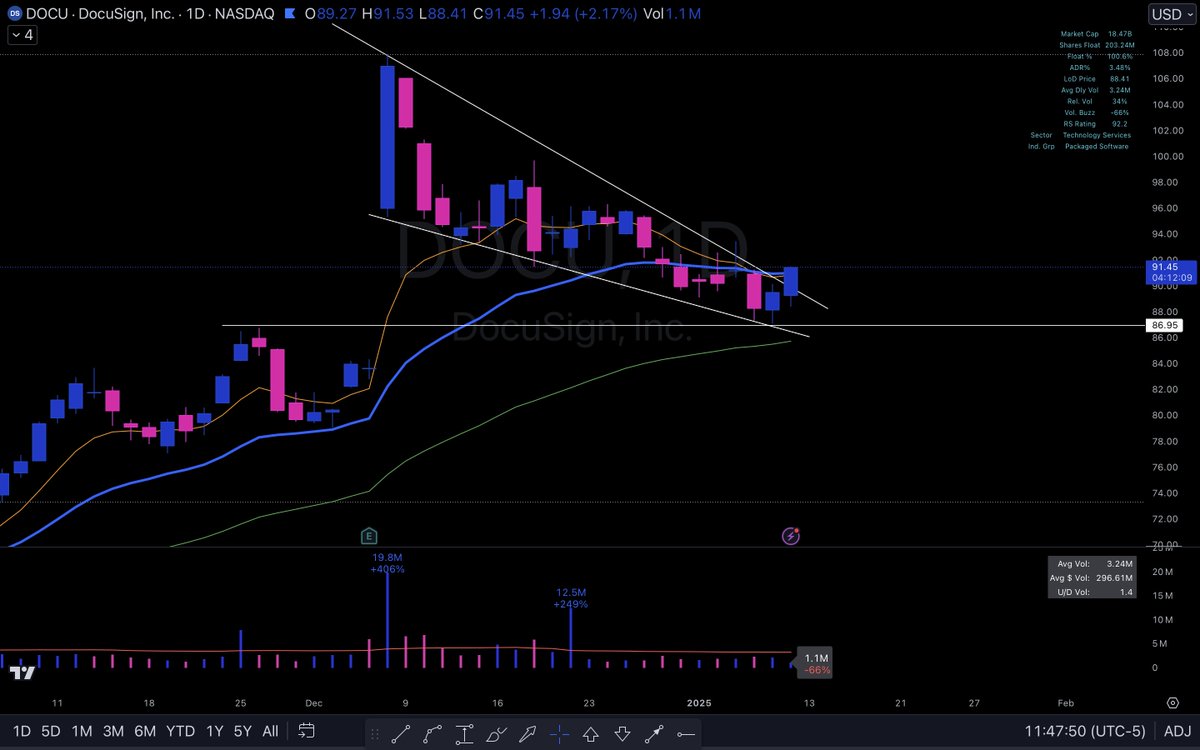Screen dimensions: 1200x750
Task: Click the TradingView logo
Action: 21,673
